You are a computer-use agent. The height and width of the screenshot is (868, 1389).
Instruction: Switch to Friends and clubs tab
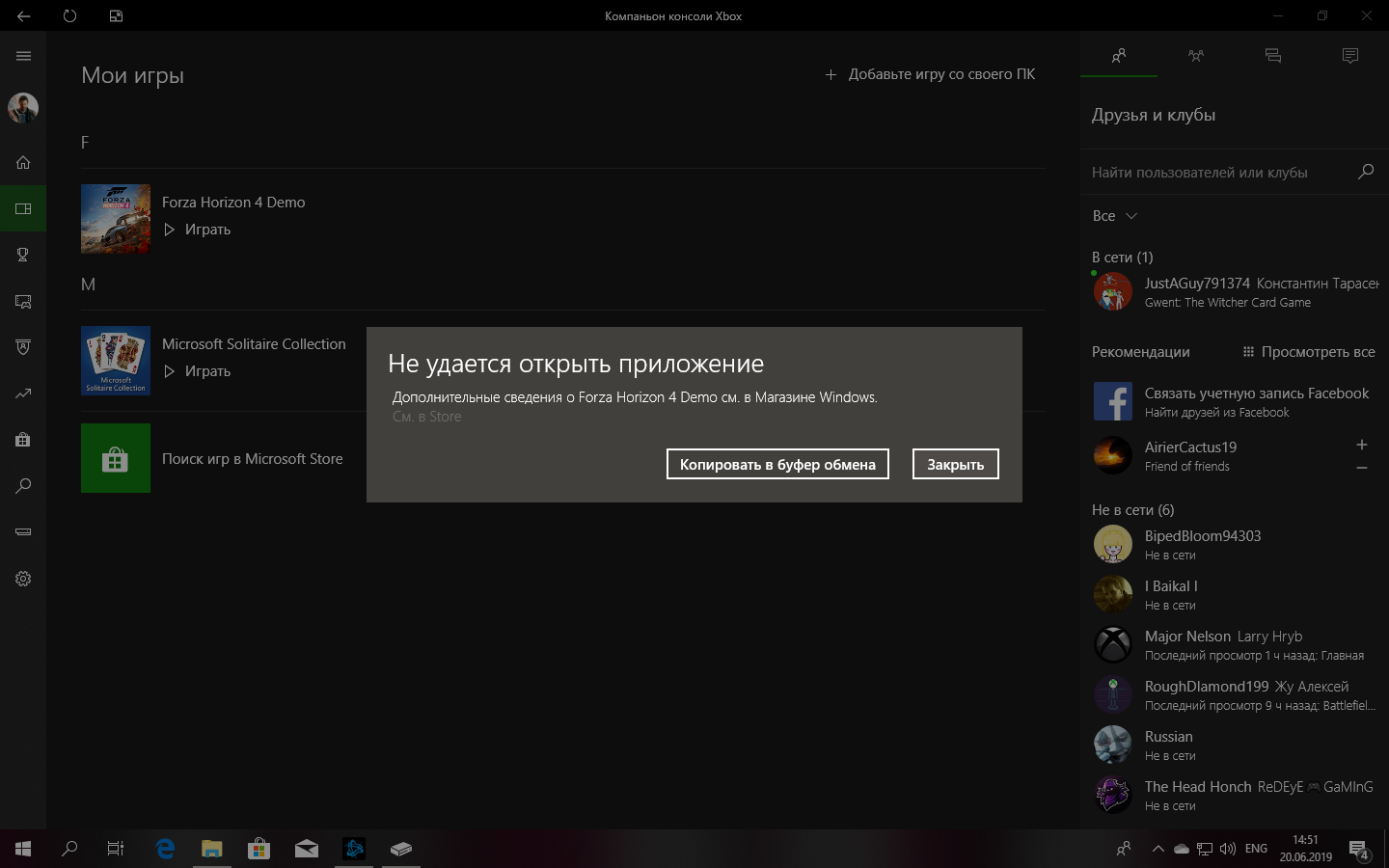1119,56
